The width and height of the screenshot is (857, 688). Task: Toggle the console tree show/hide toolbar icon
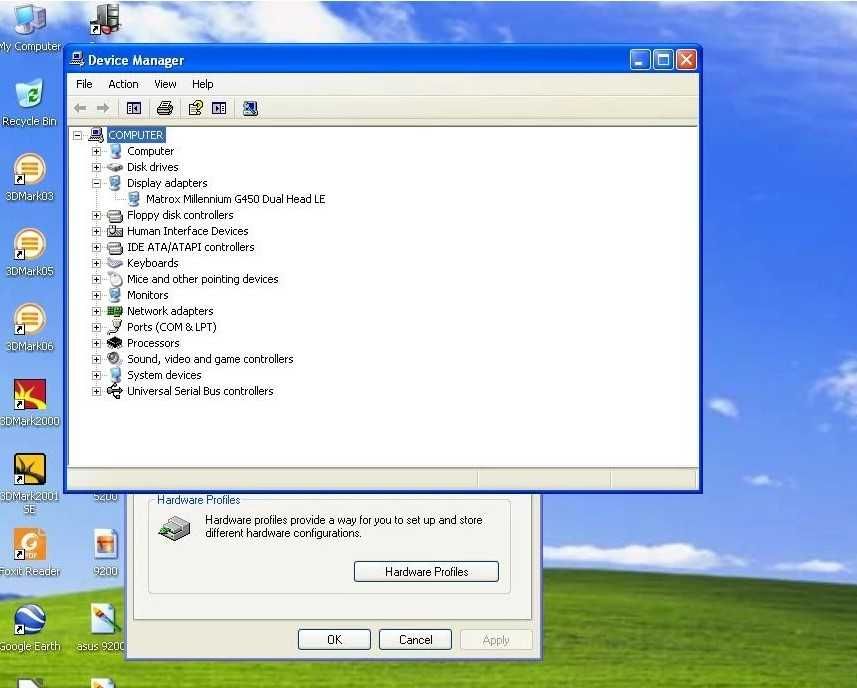[134, 108]
